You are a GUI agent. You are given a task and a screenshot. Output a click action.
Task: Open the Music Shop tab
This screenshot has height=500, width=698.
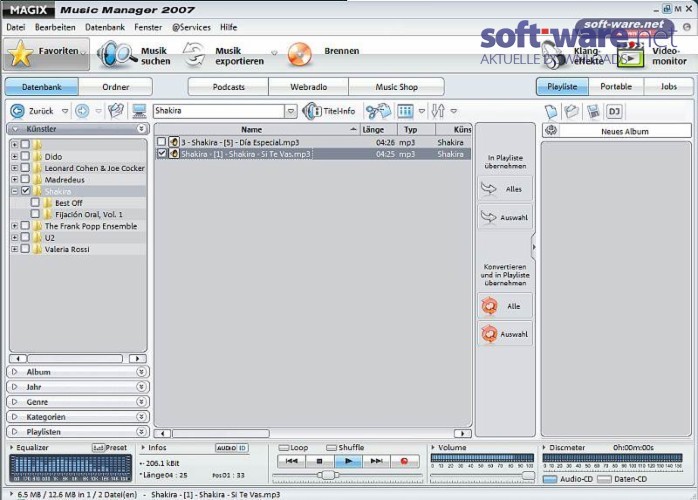pos(396,87)
